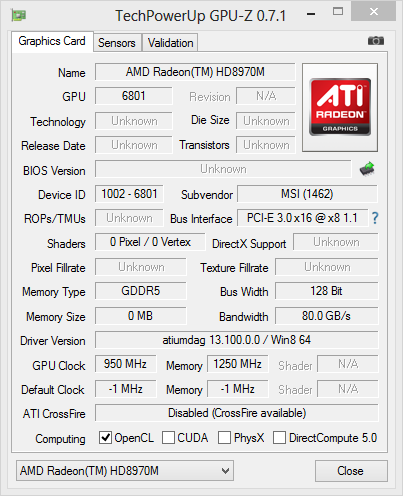Click the Driver Version field
This screenshot has height=496, width=403.
click(x=237, y=340)
